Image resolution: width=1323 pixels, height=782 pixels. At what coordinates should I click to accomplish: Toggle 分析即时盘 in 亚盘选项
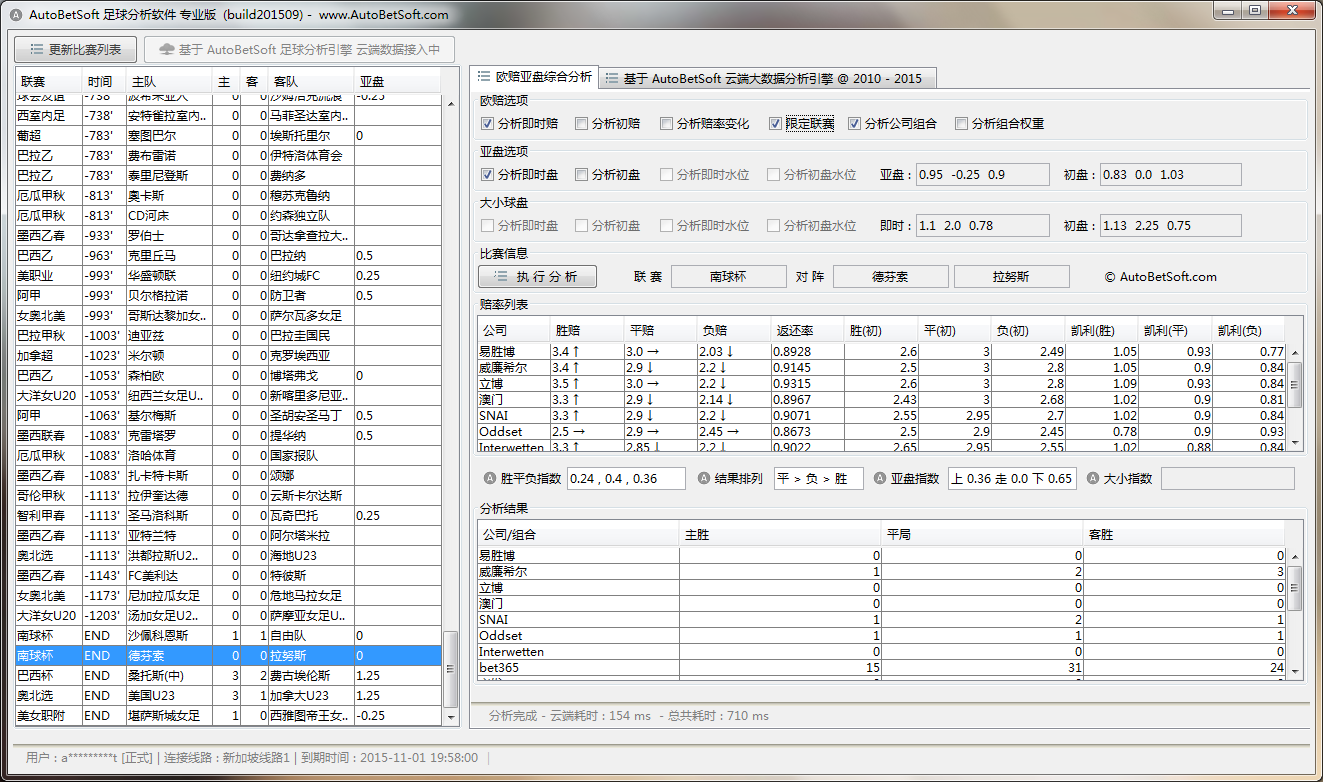488,174
